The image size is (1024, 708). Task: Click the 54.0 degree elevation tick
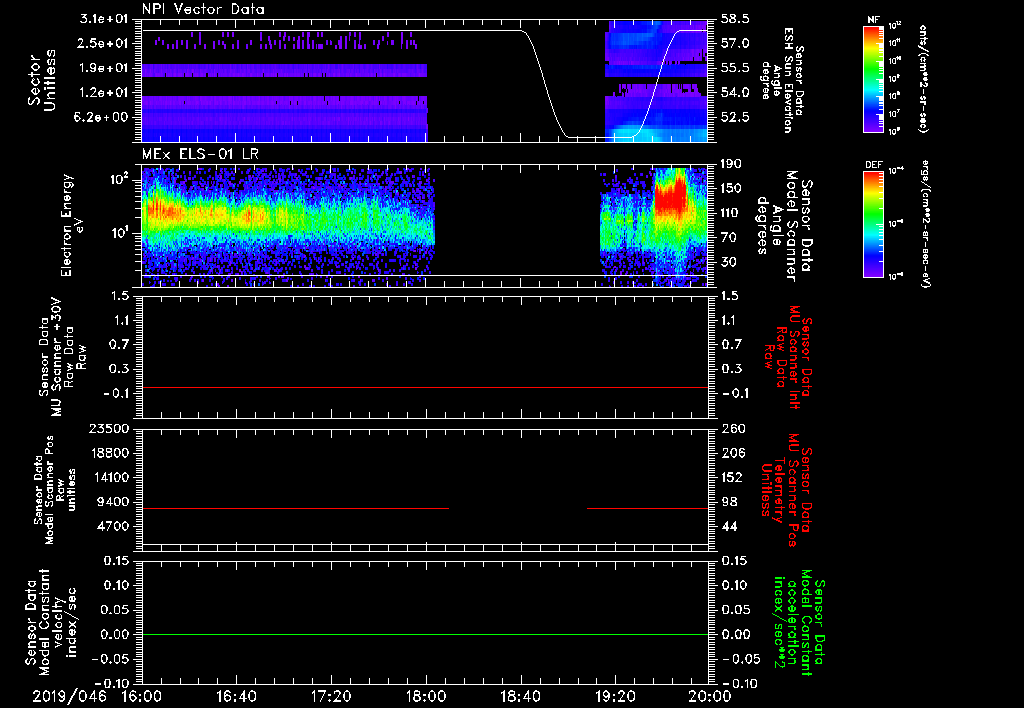pyautogui.click(x=735, y=93)
